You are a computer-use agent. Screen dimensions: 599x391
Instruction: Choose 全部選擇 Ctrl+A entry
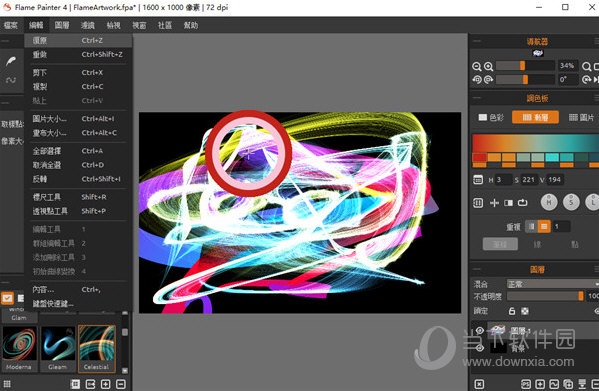click(x=78, y=151)
